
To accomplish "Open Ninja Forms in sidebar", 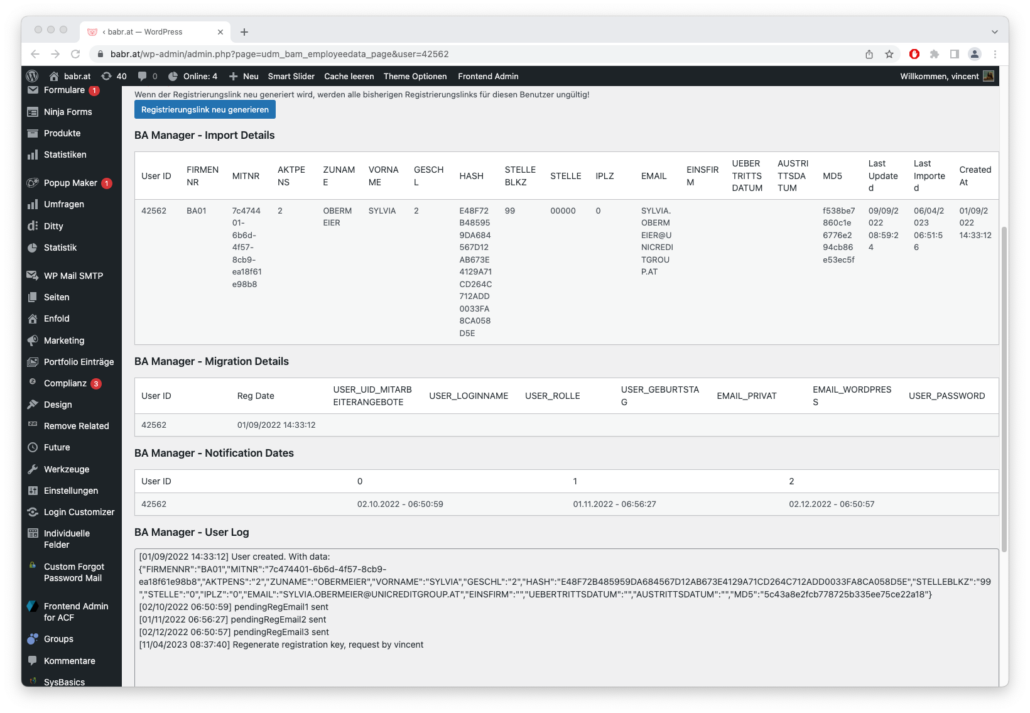I will pyautogui.click(x=67, y=112).
